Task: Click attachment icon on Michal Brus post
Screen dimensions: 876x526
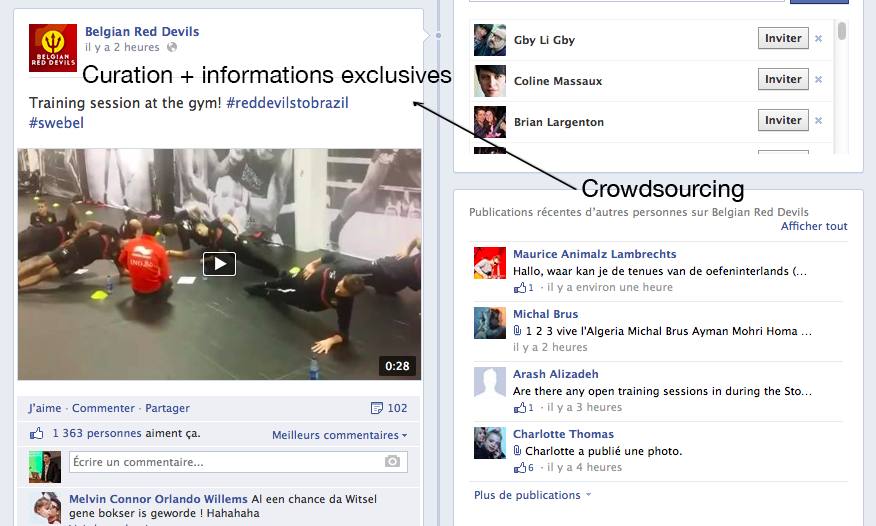Action: point(517,331)
